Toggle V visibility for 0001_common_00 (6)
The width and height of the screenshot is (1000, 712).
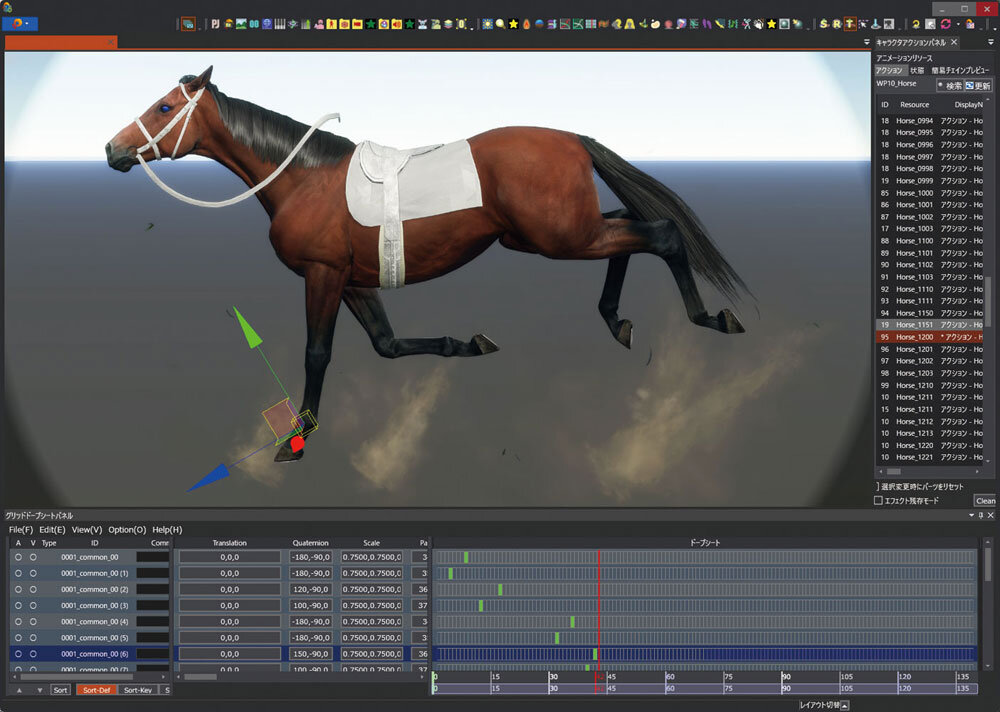33,653
